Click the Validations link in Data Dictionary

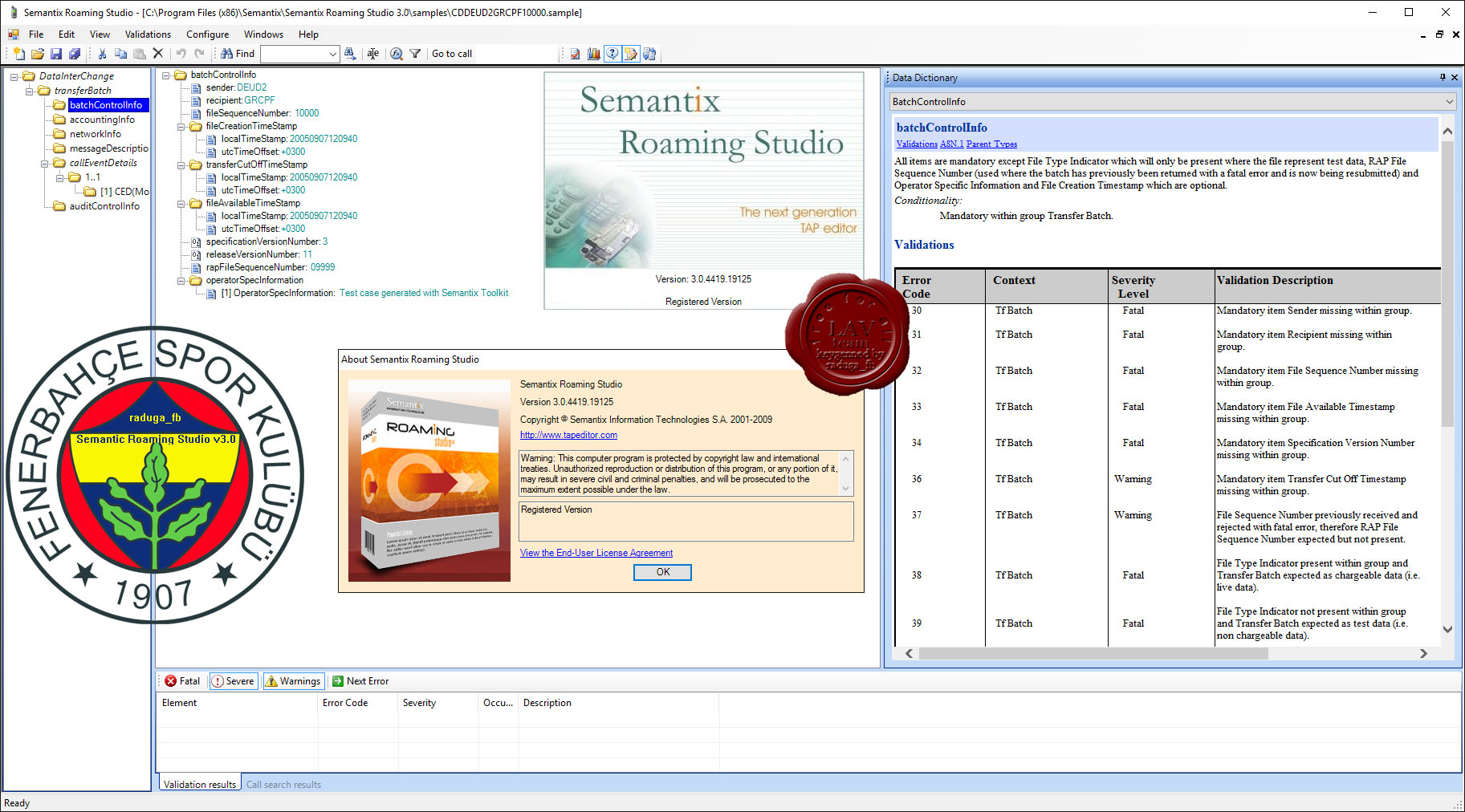pos(917,144)
